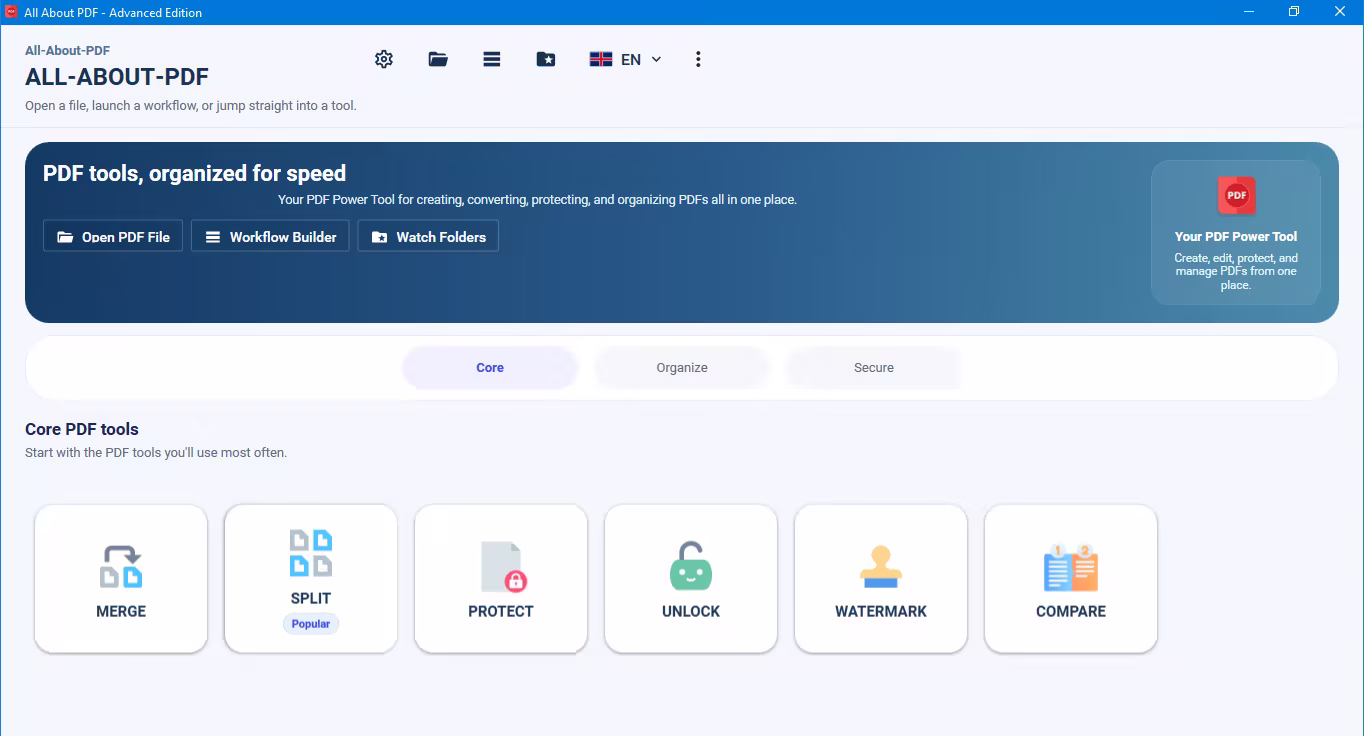Click the Your PDF Power Tool card

tap(1236, 232)
